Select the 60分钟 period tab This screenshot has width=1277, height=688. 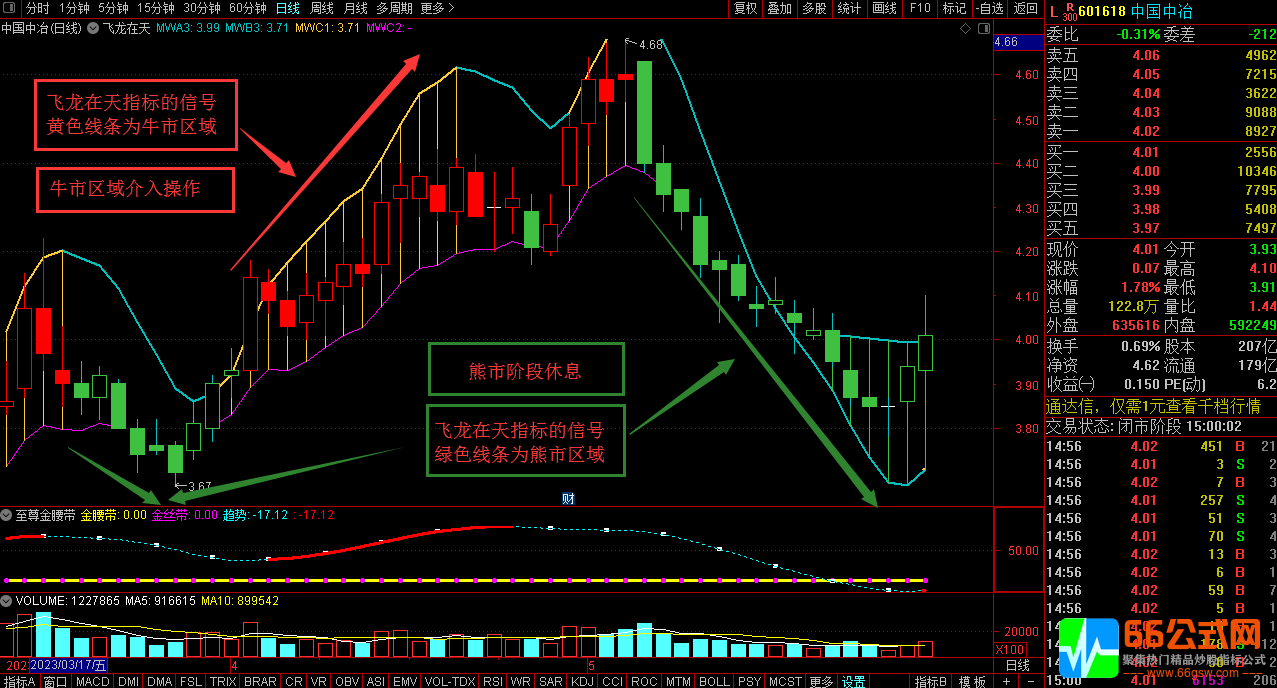click(248, 8)
